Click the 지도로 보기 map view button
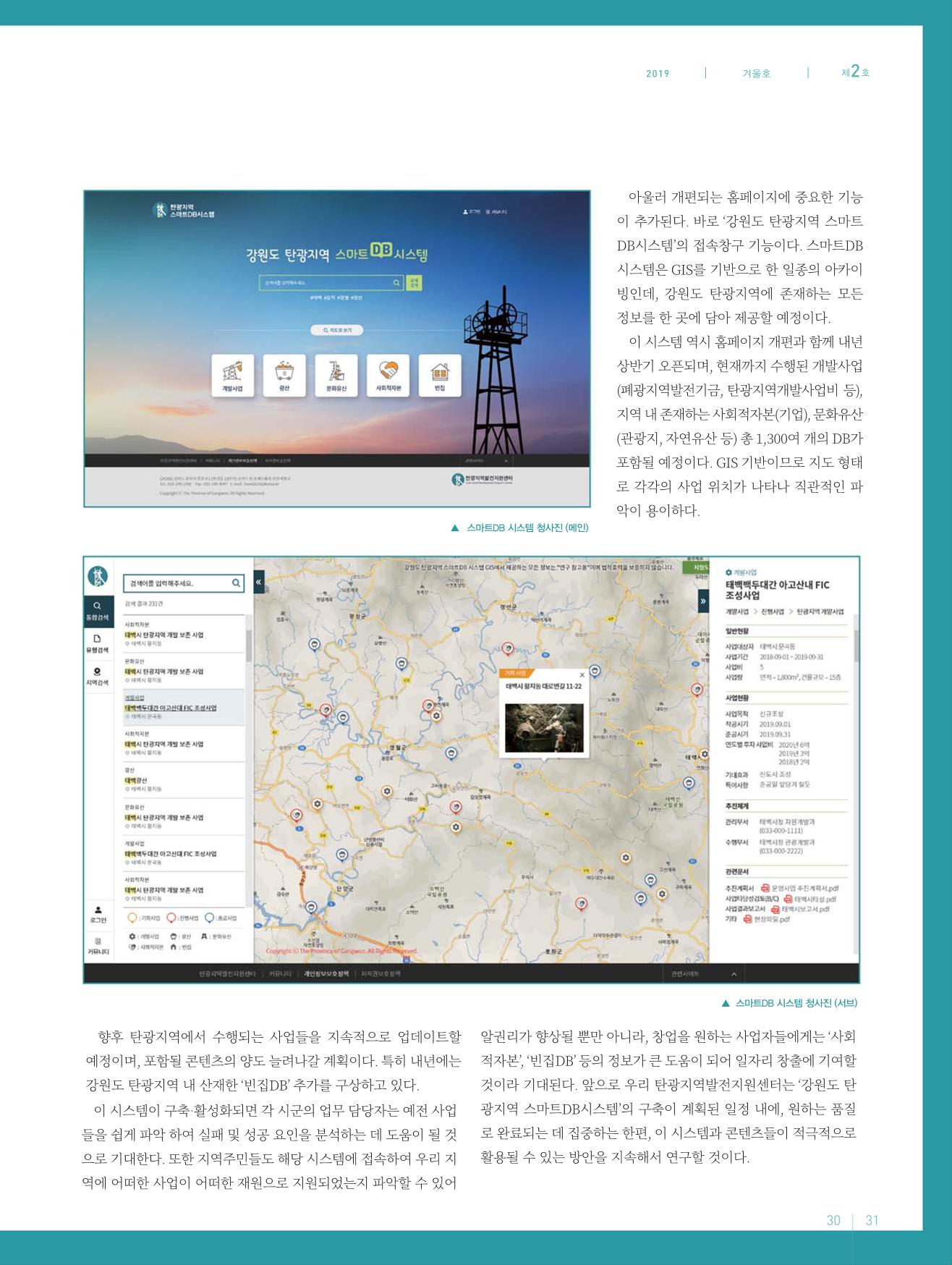 pyautogui.click(x=337, y=330)
